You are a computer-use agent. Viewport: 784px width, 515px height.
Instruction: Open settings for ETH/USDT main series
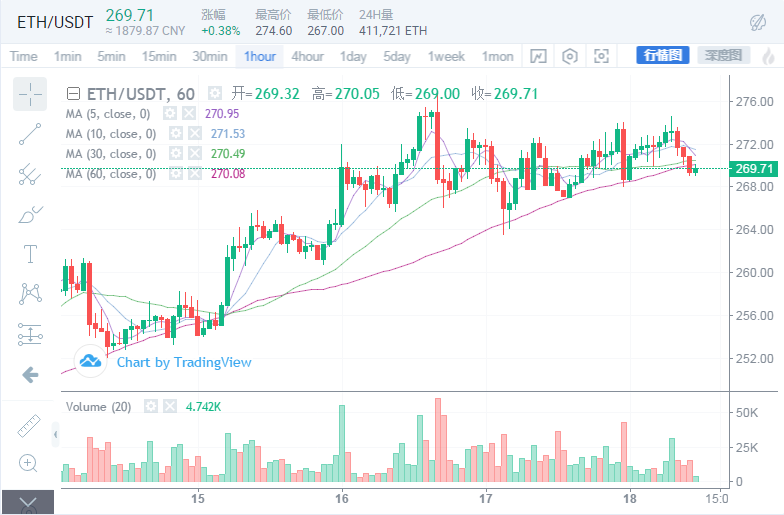[x=215, y=94]
